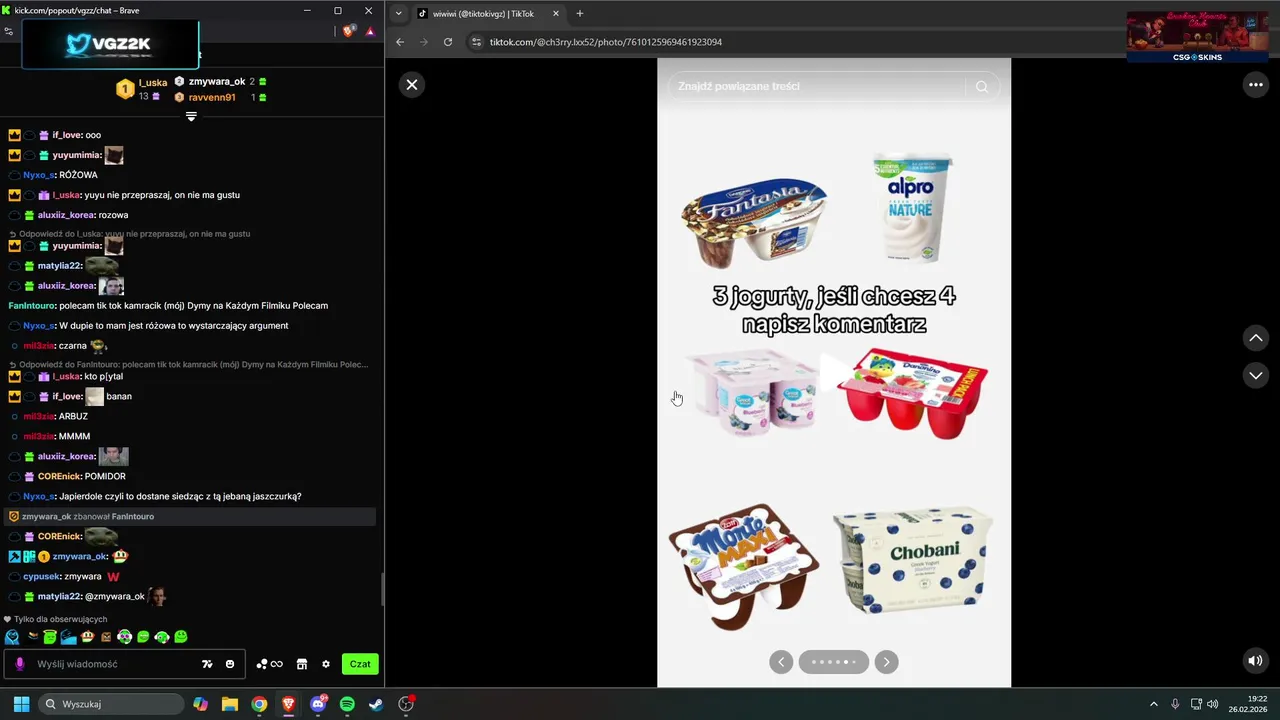Click the chat scrollbar
The image size is (1280, 720).
pos(382,590)
